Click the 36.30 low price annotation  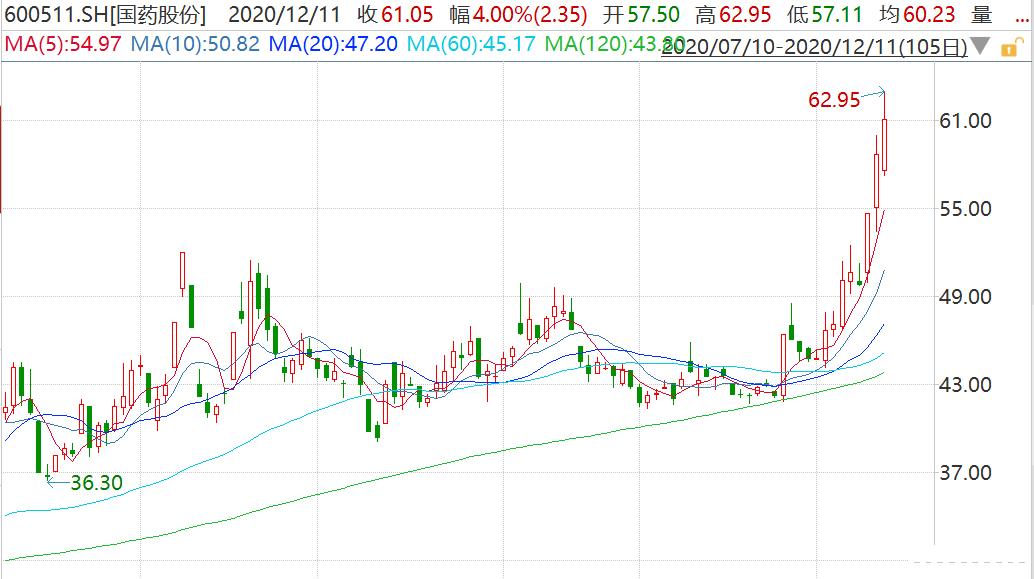coord(96,483)
